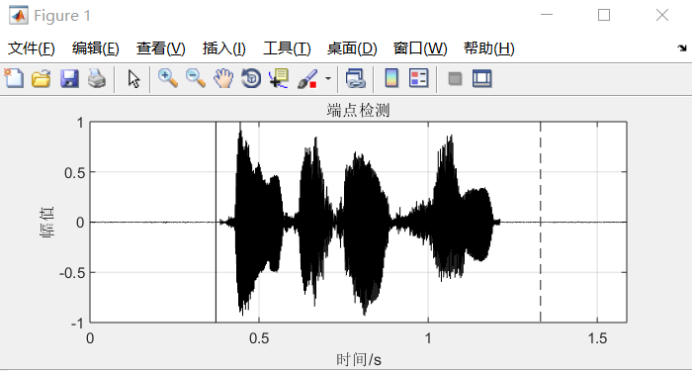Click the MATLAB logo in title bar
Image resolution: width=692 pixels, height=371 pixels.
coord(18,15)
